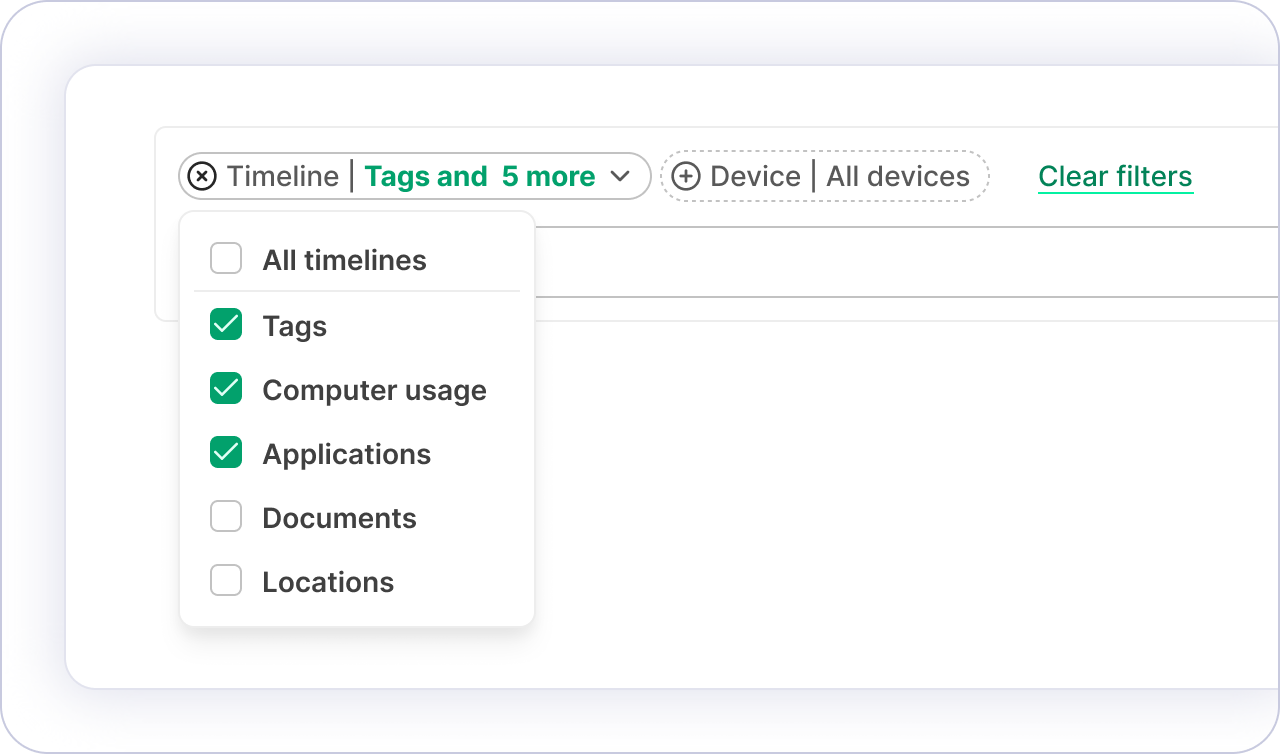Image resolution: width=1280 pixels, height=754 pixels.
Task: Tick the Locations checkbox
Action: point(226,581)
